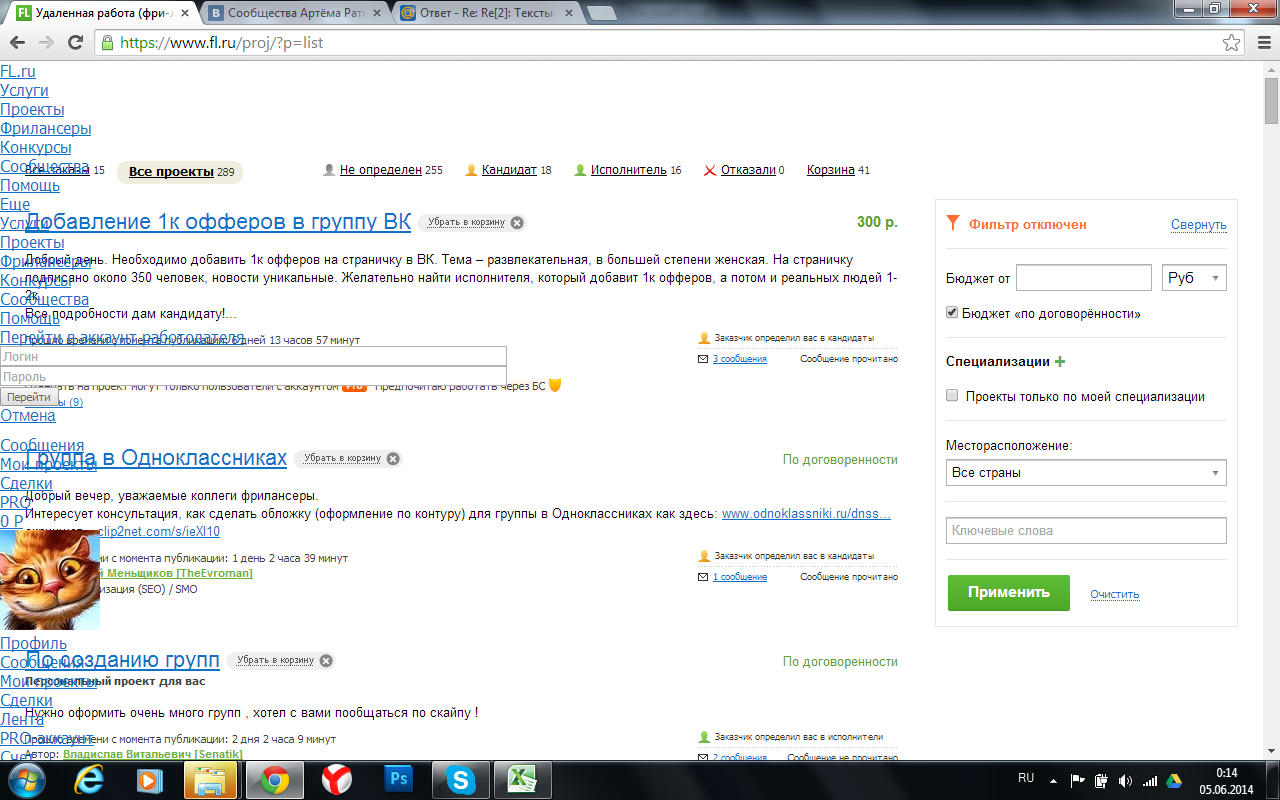Viewport: 1280px width, 800px height.
Task: Open Windows Explorer folder on taskbar
Action: coord(210,778)
